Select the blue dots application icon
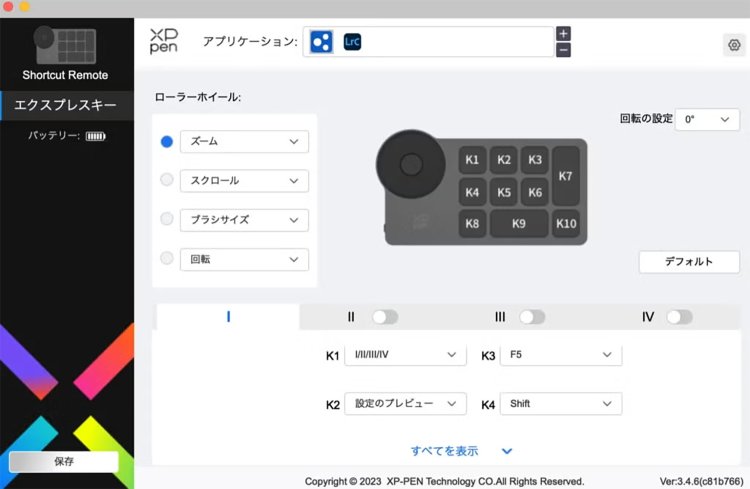 click(321, 42)
